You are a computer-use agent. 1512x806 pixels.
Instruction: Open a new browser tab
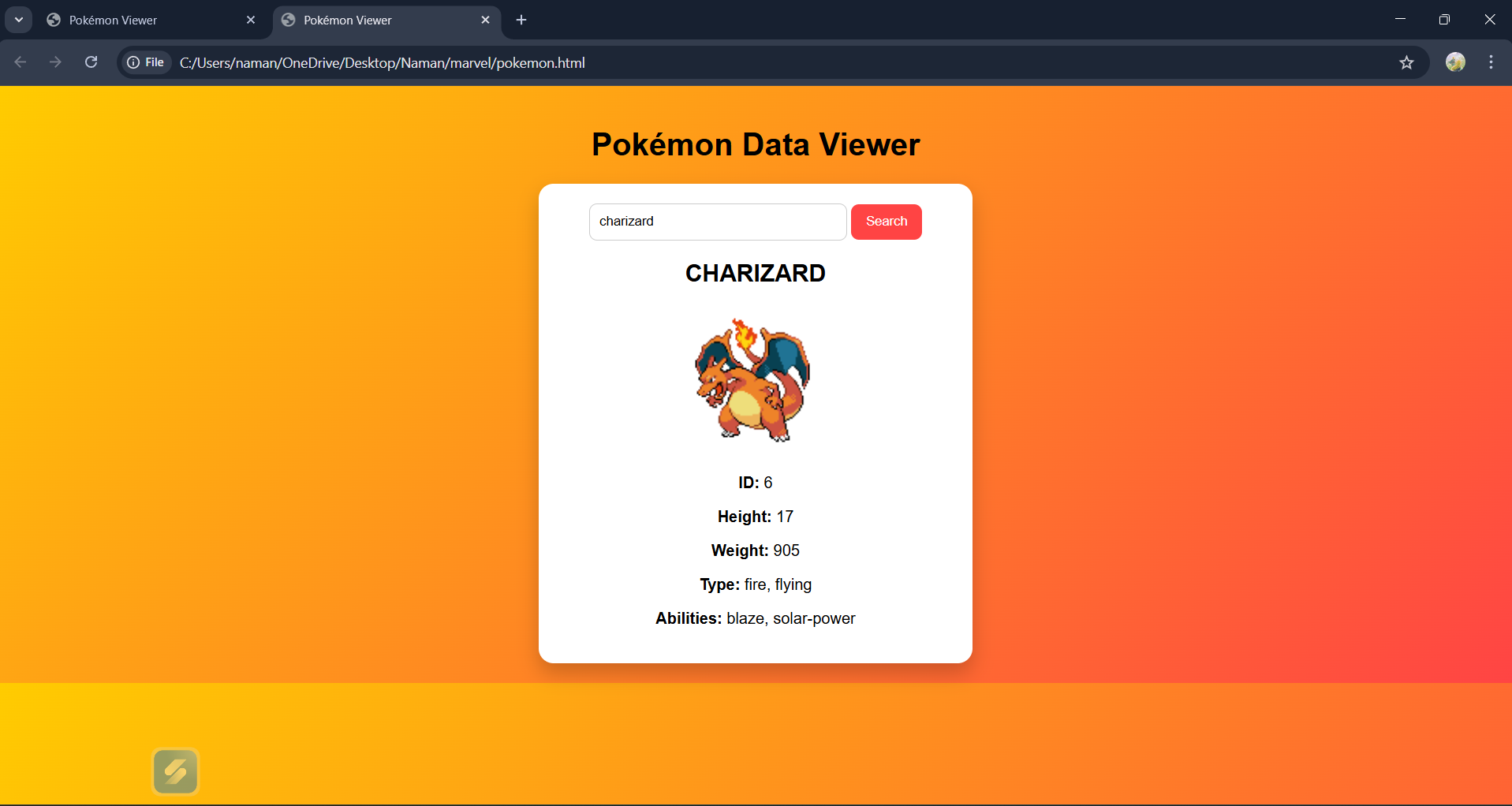click(x=521, y=21)
